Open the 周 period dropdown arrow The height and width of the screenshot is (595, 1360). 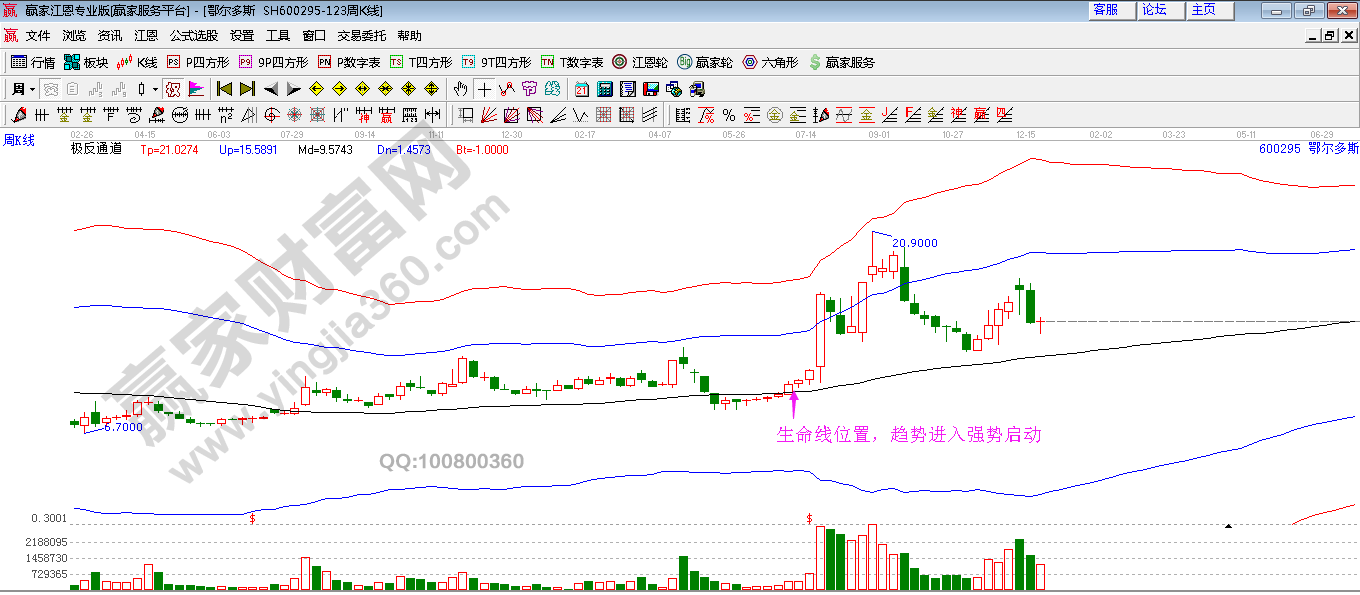pos(31,88)
